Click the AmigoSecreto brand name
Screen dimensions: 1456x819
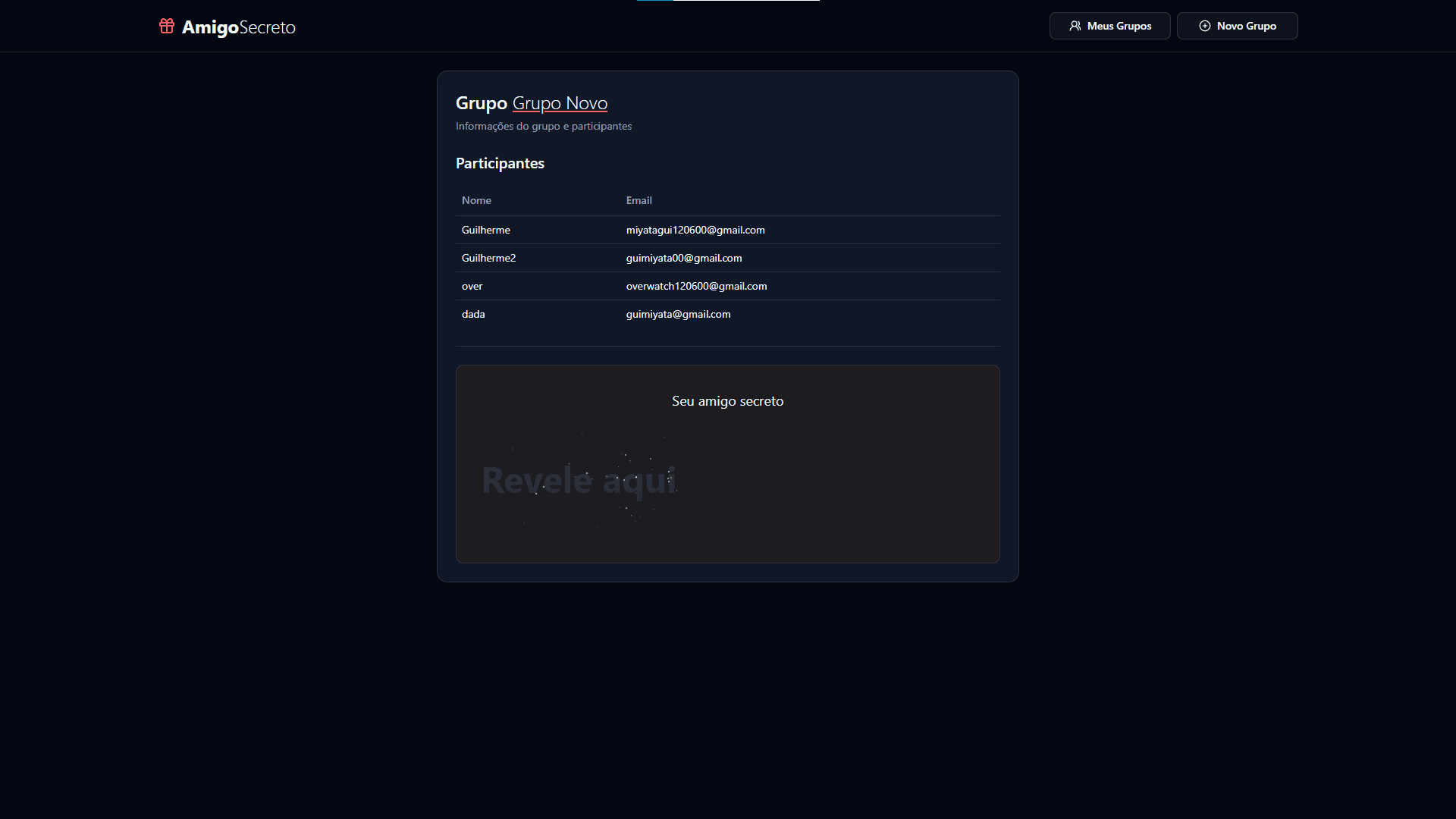tap(238, 27)
